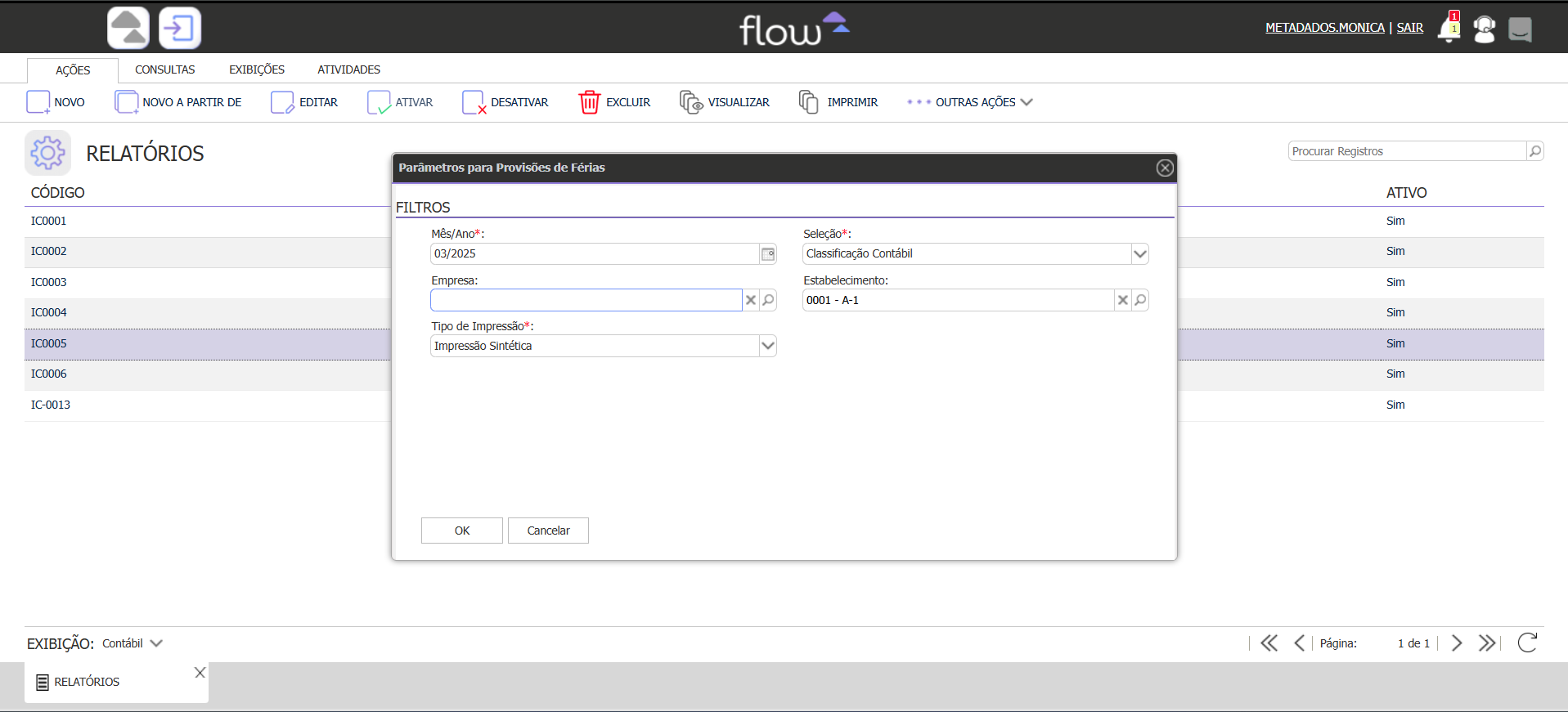Close the Parâmetros para Provisões dialog
The image size is (1568, 712).
click(x=1165, y=168)
